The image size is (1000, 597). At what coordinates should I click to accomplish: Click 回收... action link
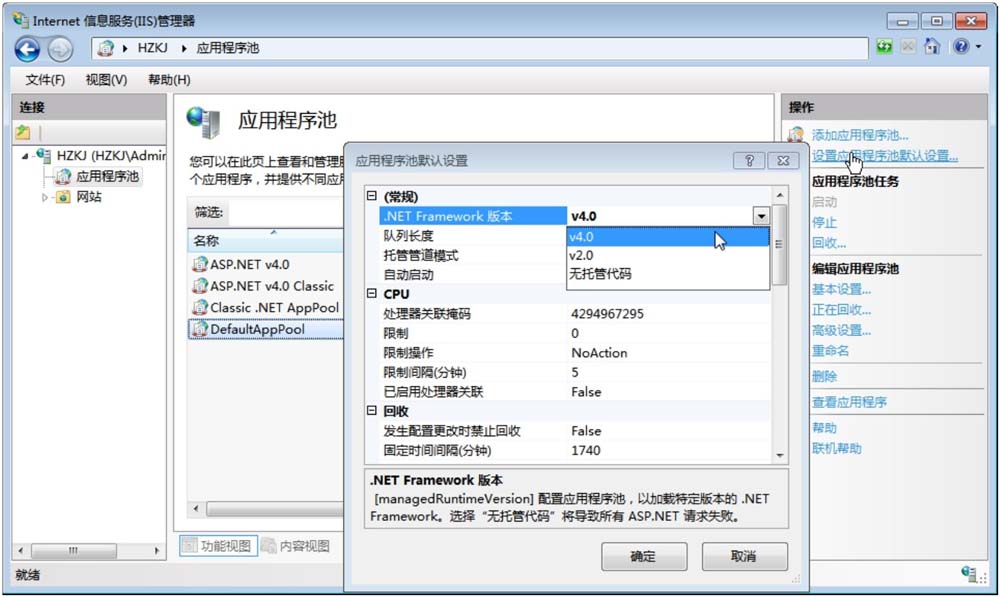click(x=828, y=243)
